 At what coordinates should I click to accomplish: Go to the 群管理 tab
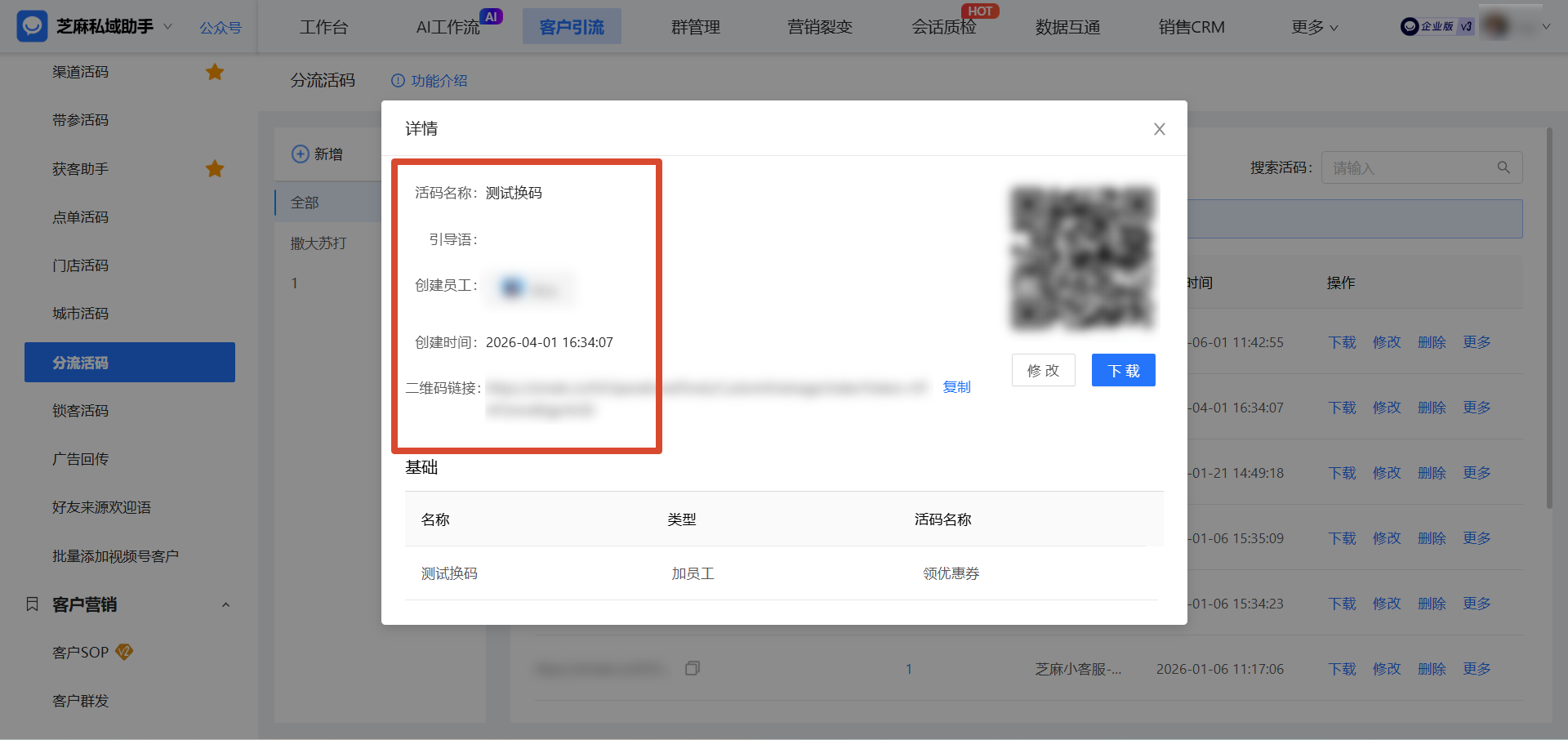click(x=696, y=27)
